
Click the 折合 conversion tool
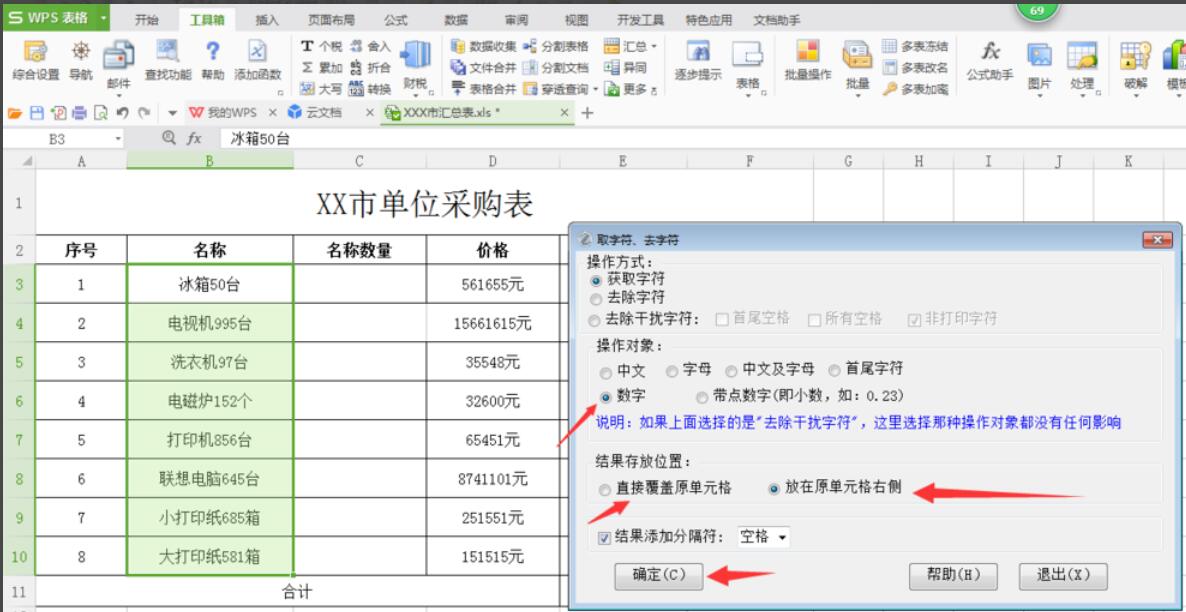[x=370, y=68]
